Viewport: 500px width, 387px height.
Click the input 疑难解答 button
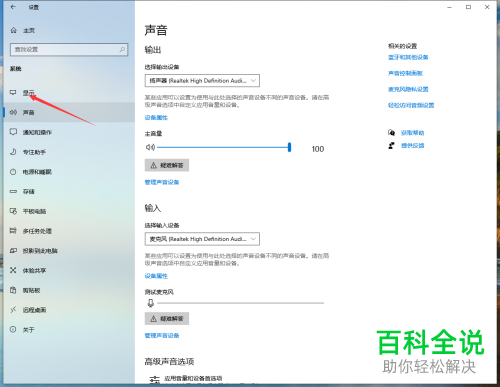[x=167, y=319]
